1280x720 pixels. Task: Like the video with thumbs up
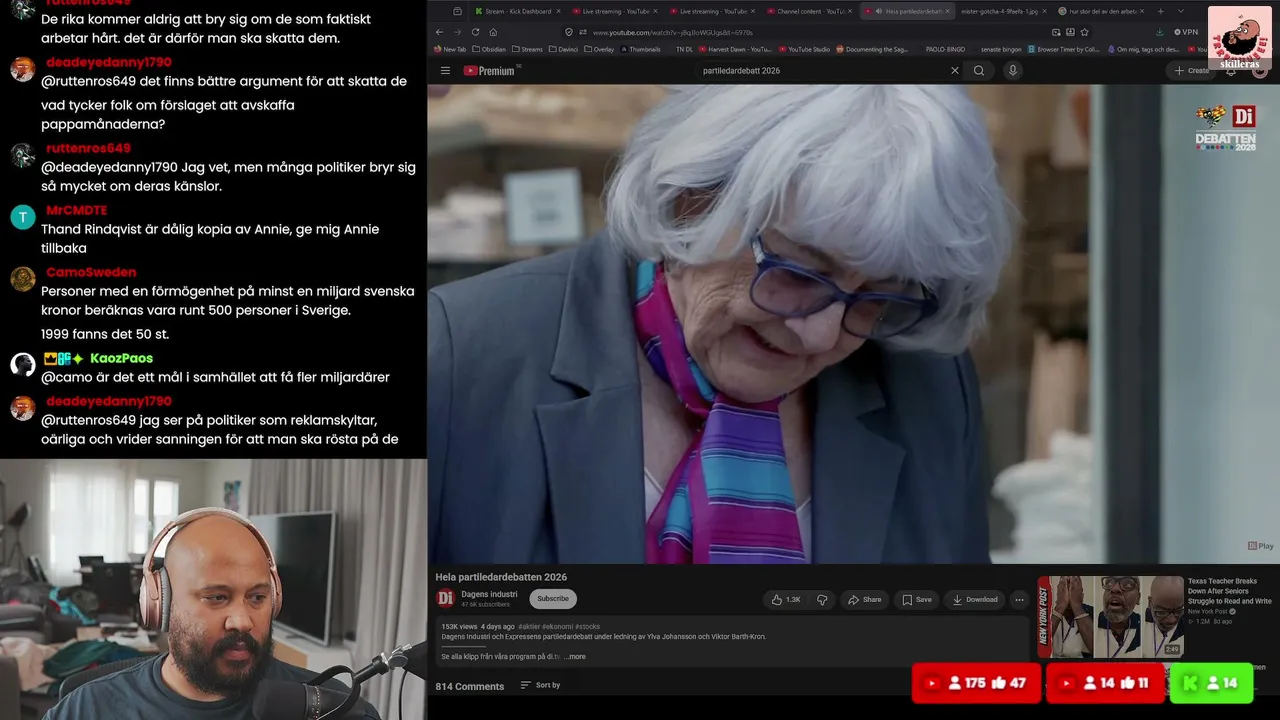point(785,600)
